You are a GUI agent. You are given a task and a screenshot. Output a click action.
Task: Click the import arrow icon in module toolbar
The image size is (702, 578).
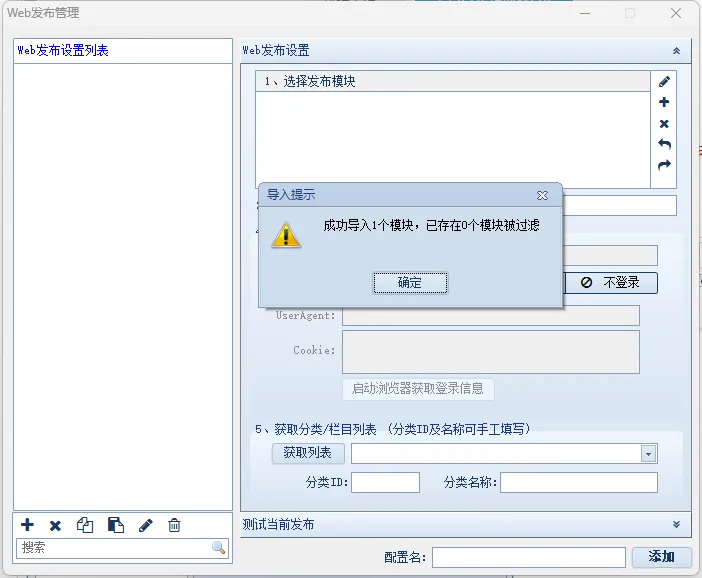coord(664,145)
